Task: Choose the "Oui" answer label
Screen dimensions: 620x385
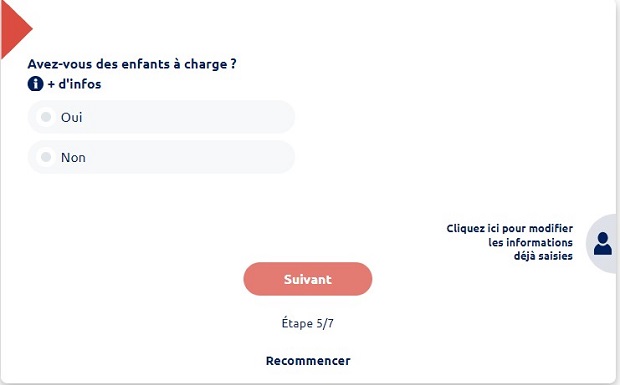Action: [x=72, y=117]
